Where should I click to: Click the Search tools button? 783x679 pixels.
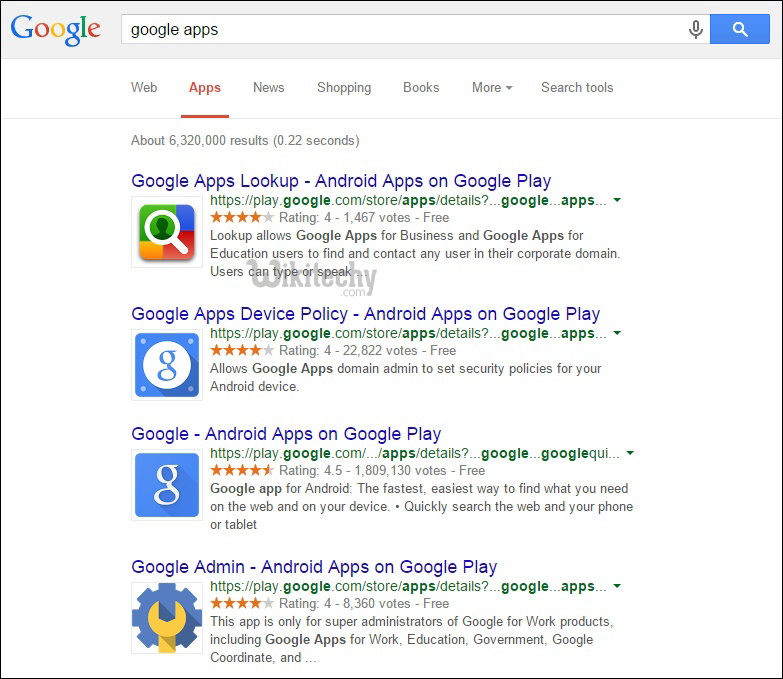[x=577, y=88]
